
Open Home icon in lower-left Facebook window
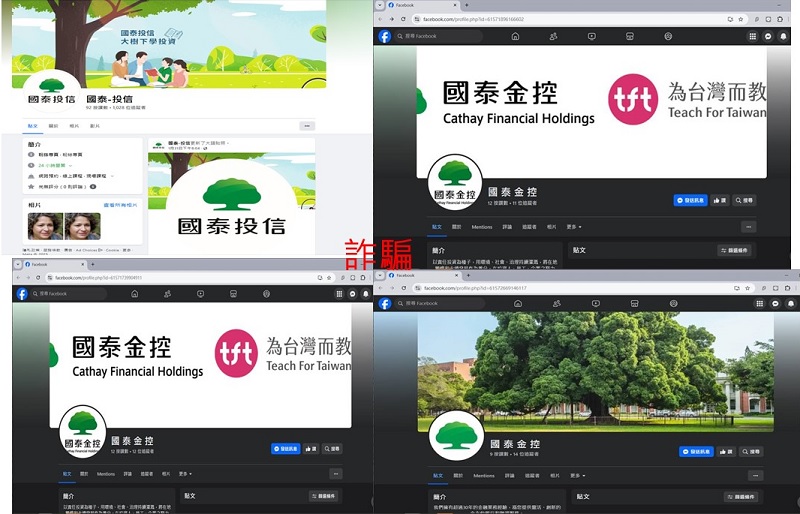(x=135, y=293)
